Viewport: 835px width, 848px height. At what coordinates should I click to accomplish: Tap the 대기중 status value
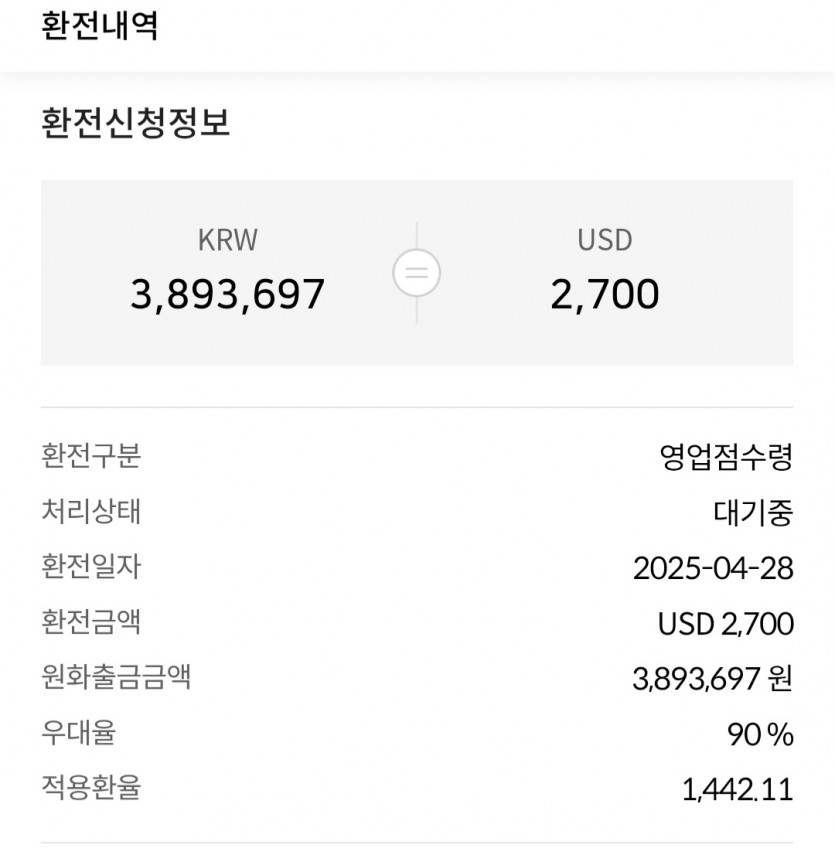[753, 513]
